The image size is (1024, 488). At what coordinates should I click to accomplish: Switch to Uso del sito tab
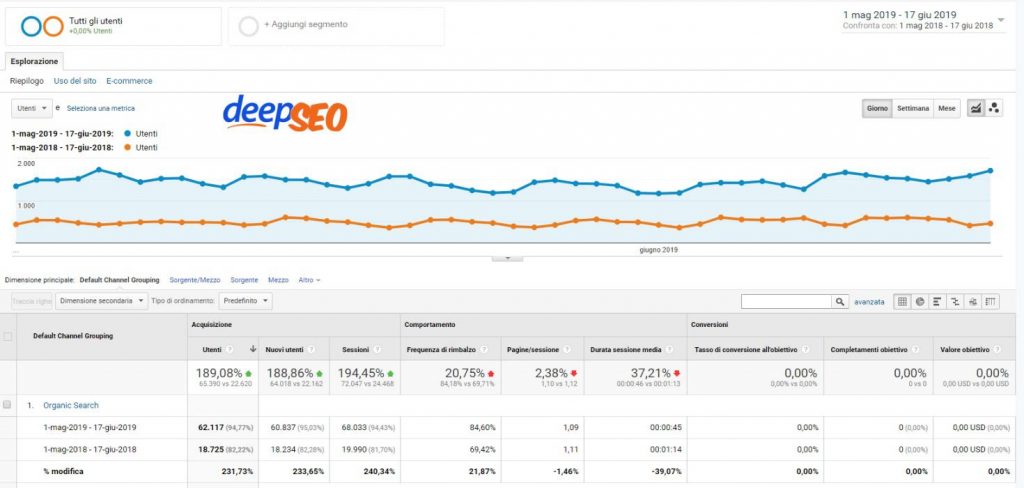(75, 81)
